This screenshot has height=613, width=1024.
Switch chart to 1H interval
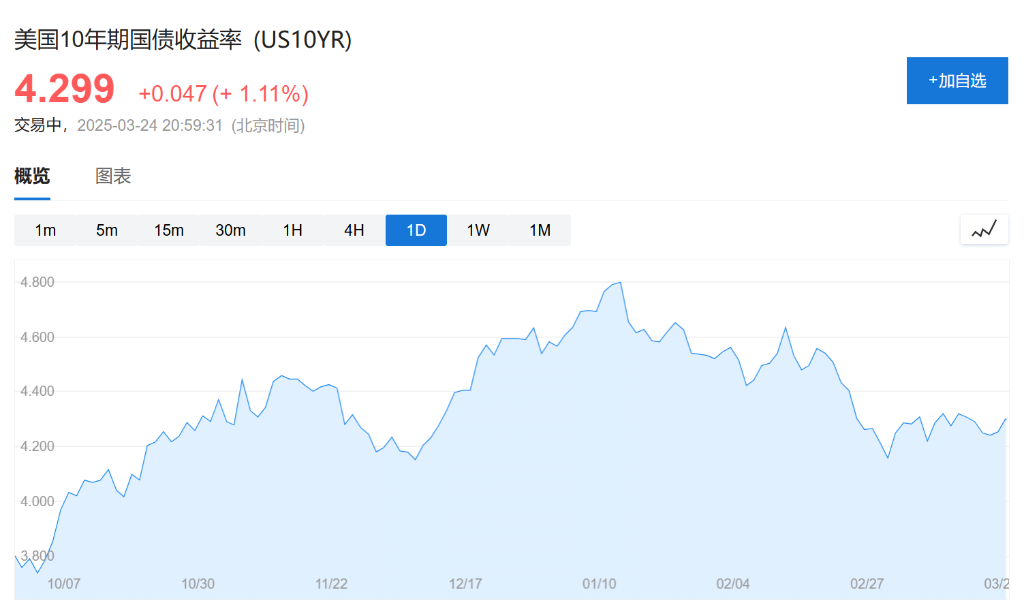292,230
